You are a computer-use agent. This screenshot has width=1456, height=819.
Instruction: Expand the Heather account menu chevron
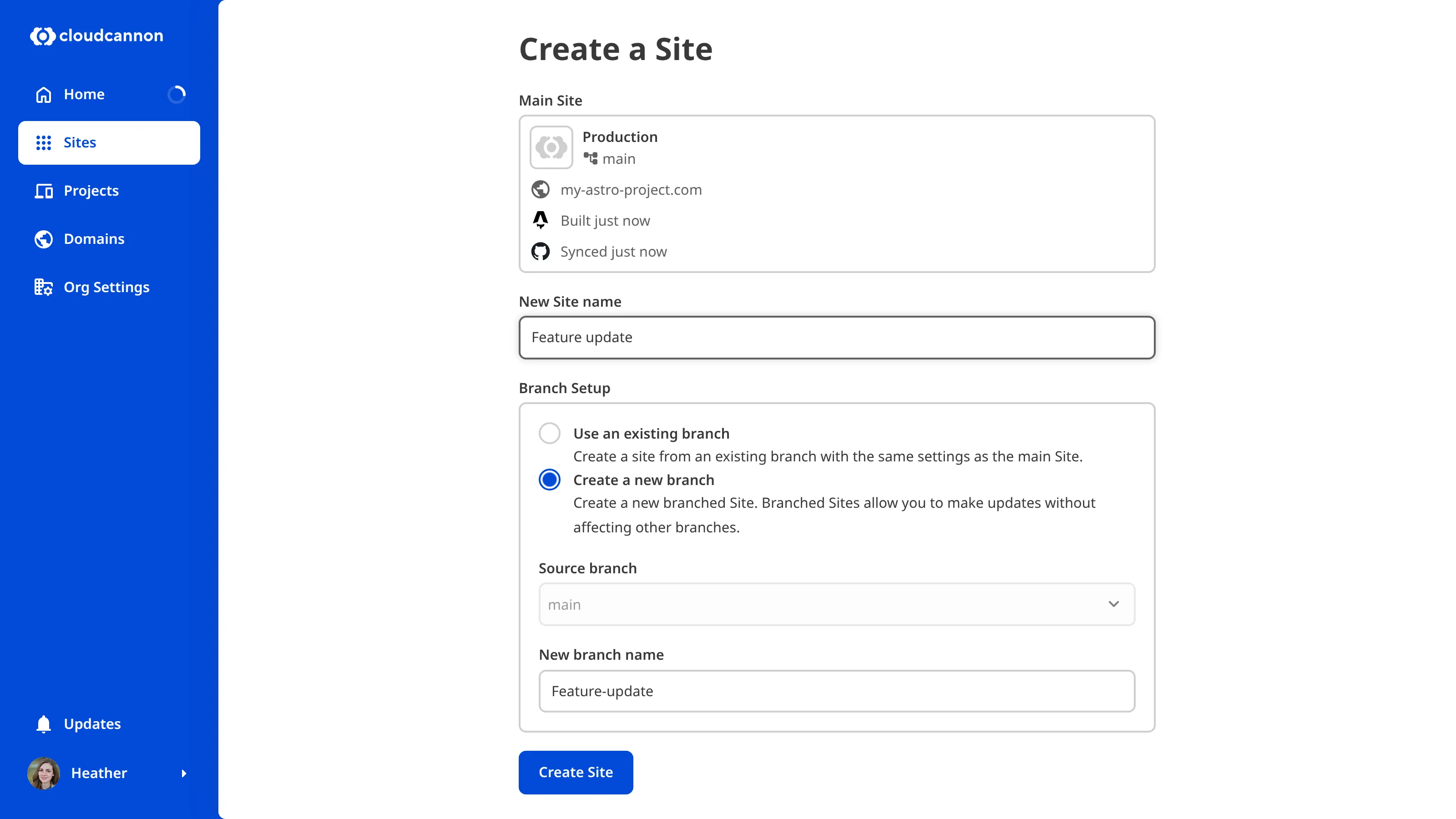tap(185, 773)
